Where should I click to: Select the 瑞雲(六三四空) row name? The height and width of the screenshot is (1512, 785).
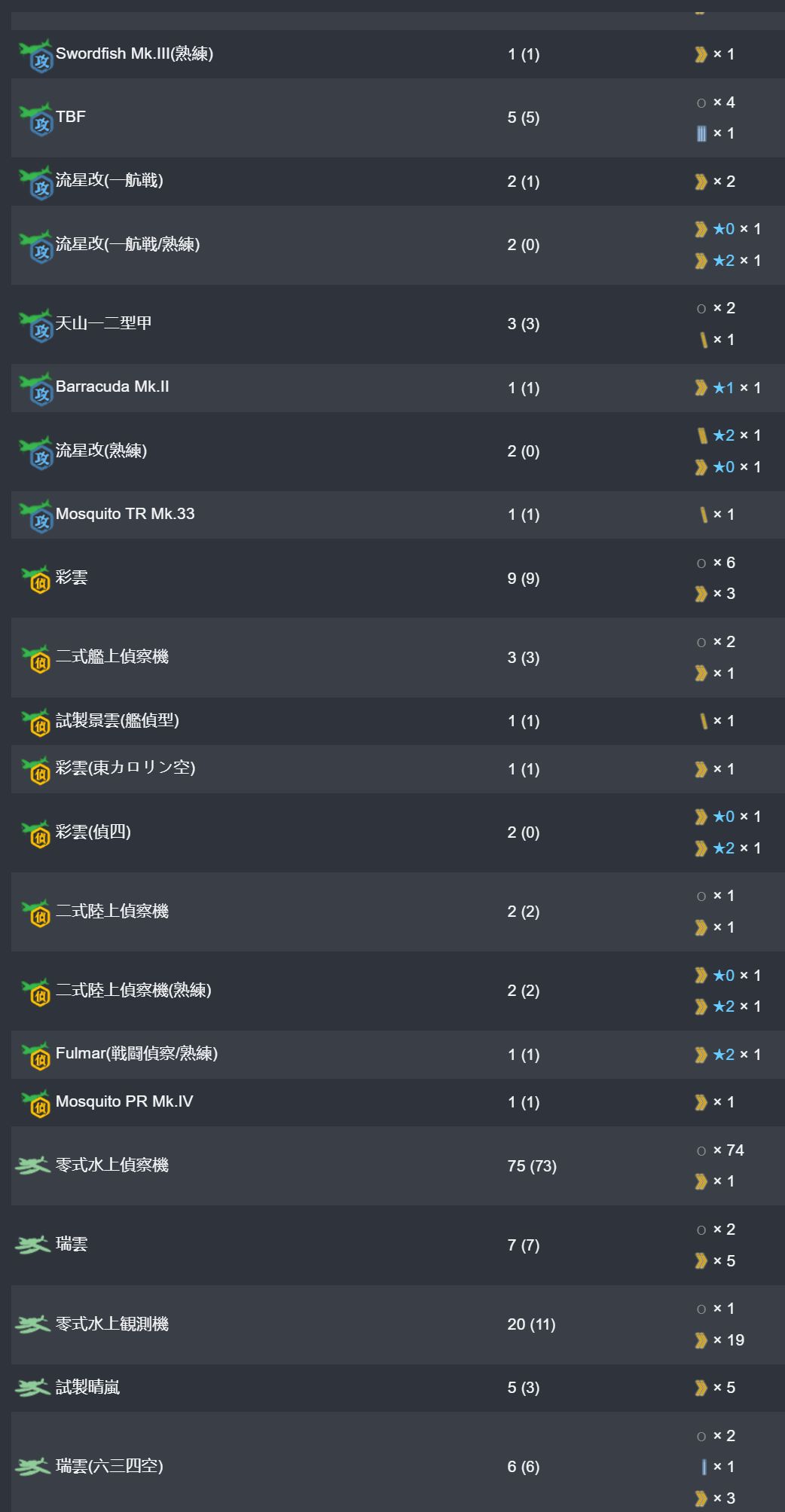point(109,1466)
